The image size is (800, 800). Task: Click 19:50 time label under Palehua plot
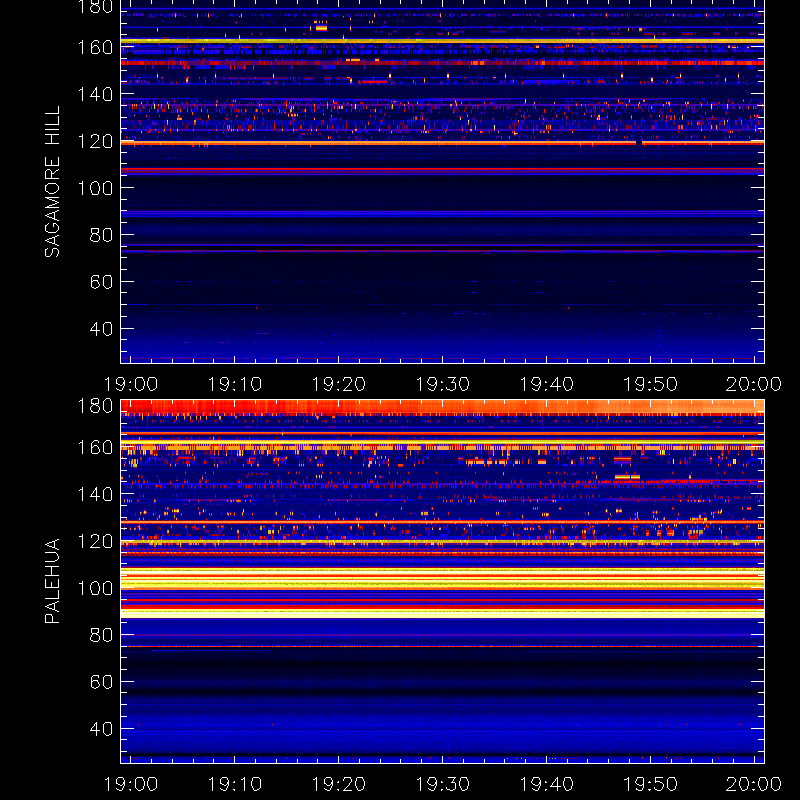click(x=651, y=784)
